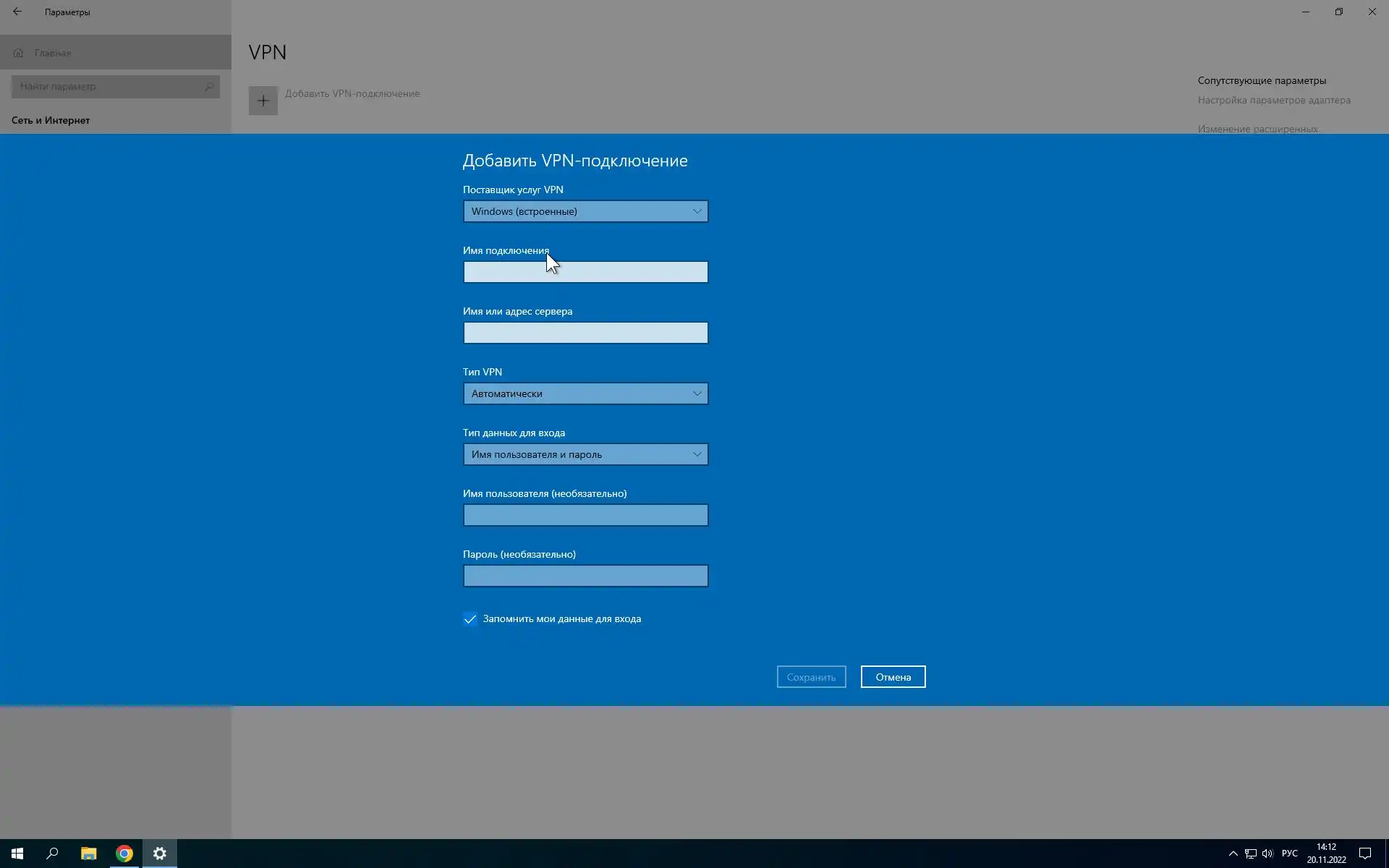Expand the sign-in info type dropdown
This screenshot has height=868, width=1389.
(x=585, y=454)
